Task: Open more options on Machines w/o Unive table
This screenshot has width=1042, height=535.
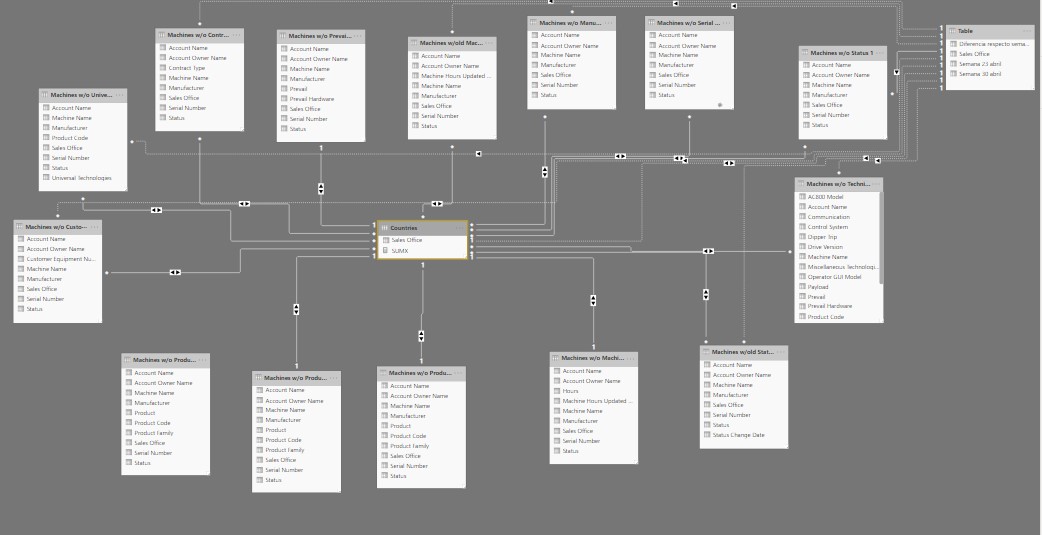Action: 120,95
